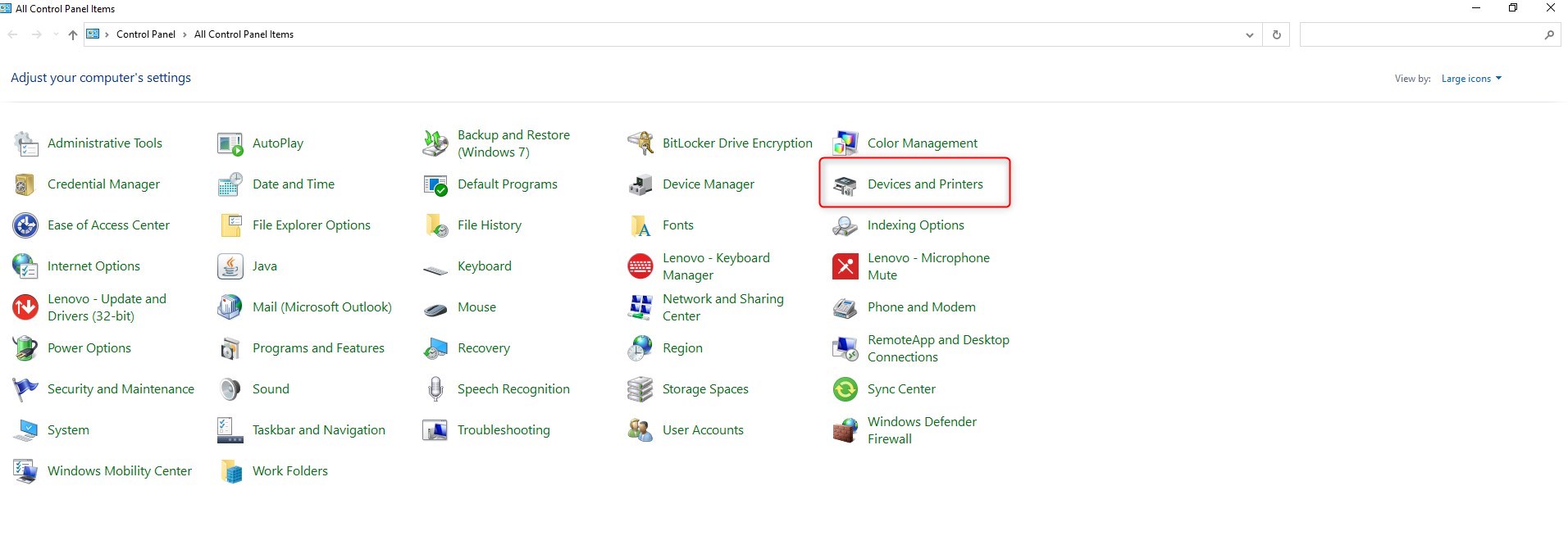Click the Security and Maintenance flag icon
1568x554 pixels.
25,389
